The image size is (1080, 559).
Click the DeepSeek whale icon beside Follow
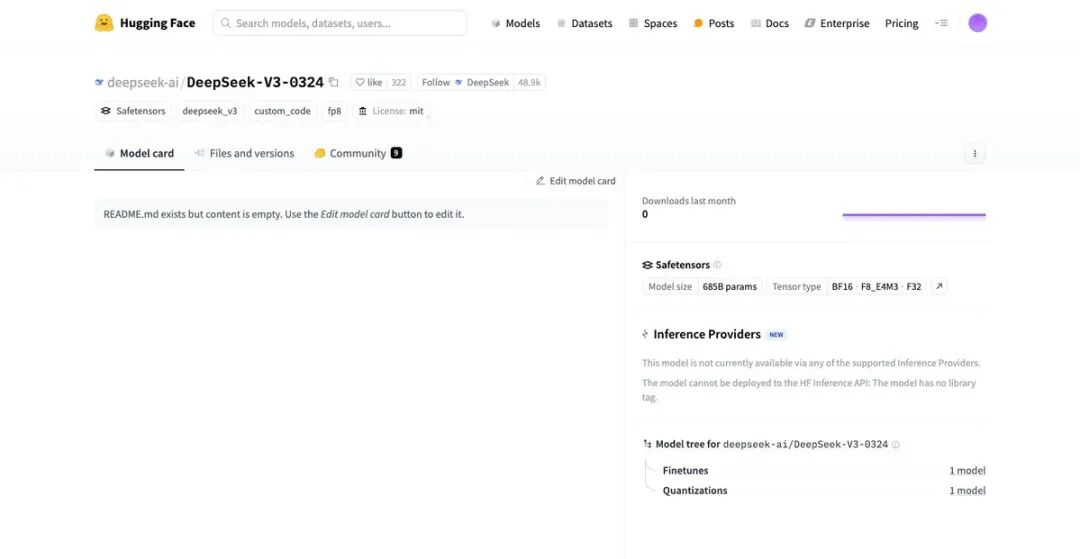(x=459, y=83)
